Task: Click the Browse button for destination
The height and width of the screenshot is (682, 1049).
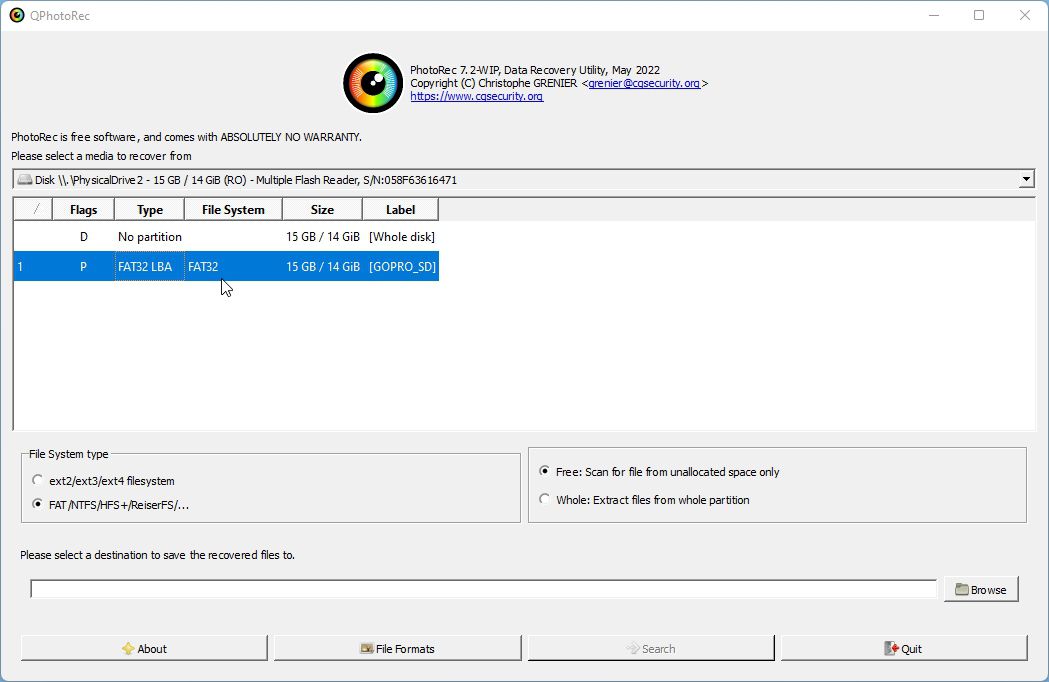Action: [981, 589]
